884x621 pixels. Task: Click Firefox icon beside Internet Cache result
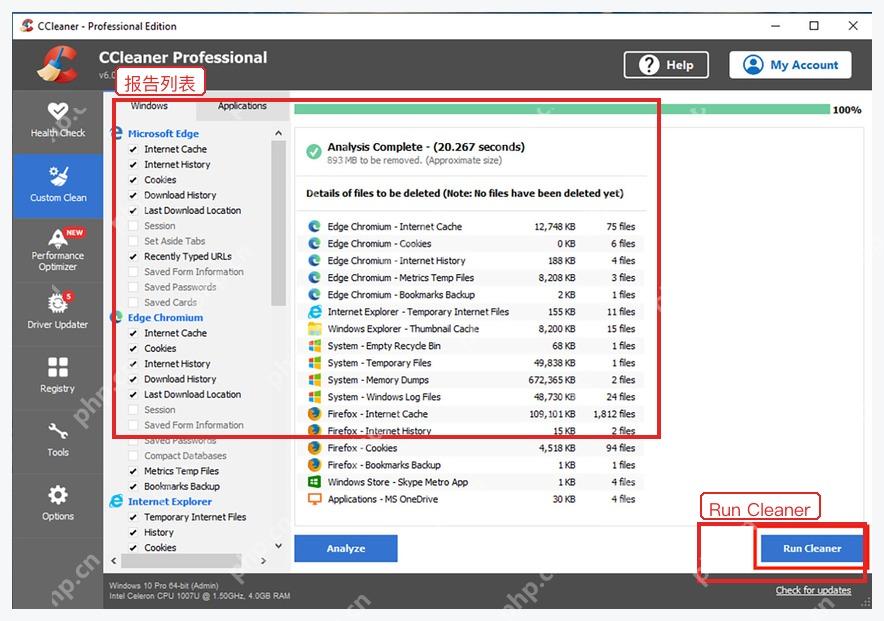tap(314, 414)
